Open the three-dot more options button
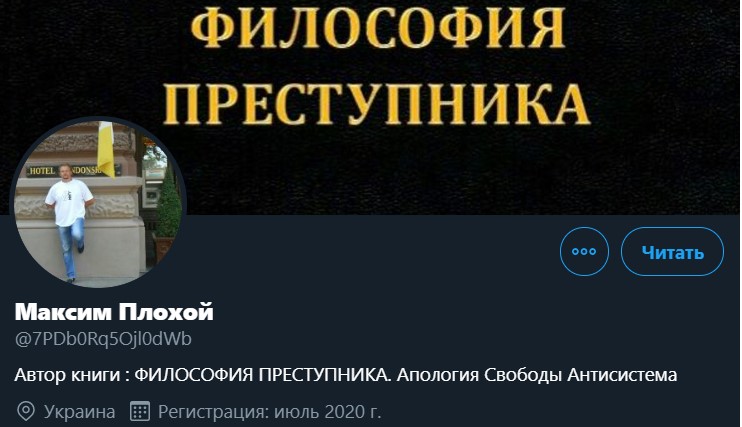Image resolution: width=742 pixels, height=427 pixels. tap(584, 251)
